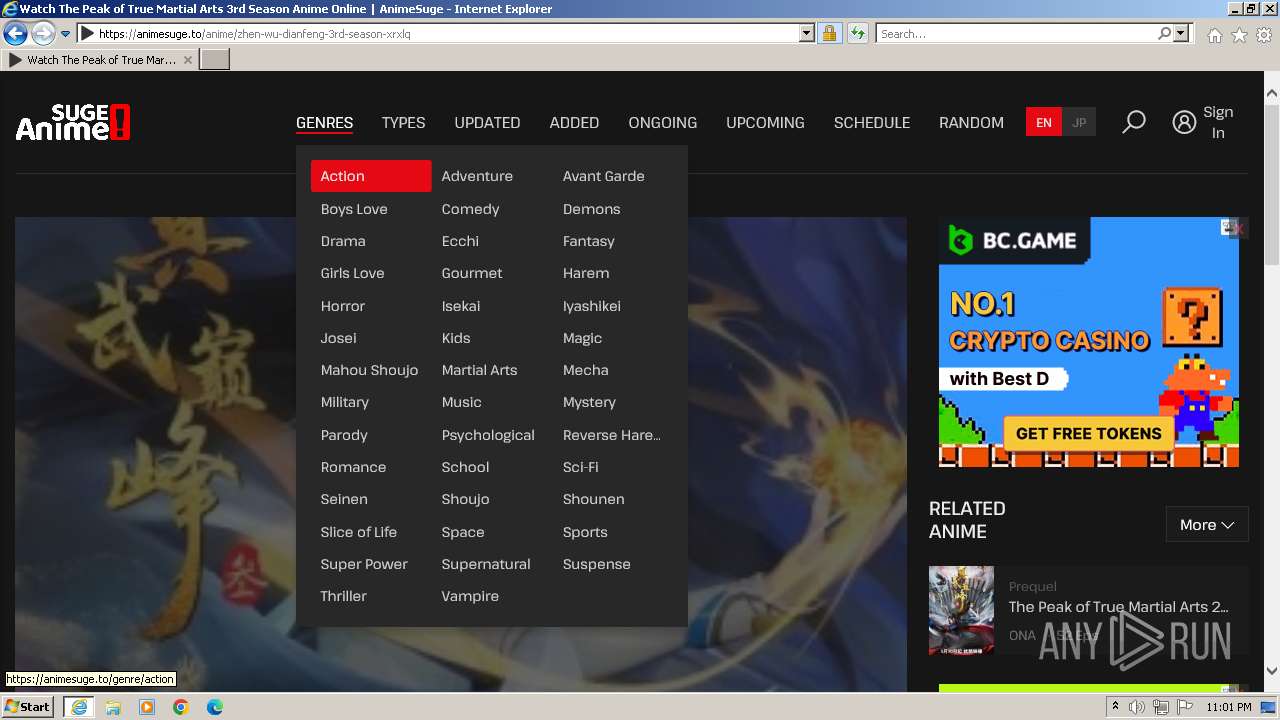1280x720 pixels.
Task: Open the Windows Start menu
Action: click(x=28, y=707)
